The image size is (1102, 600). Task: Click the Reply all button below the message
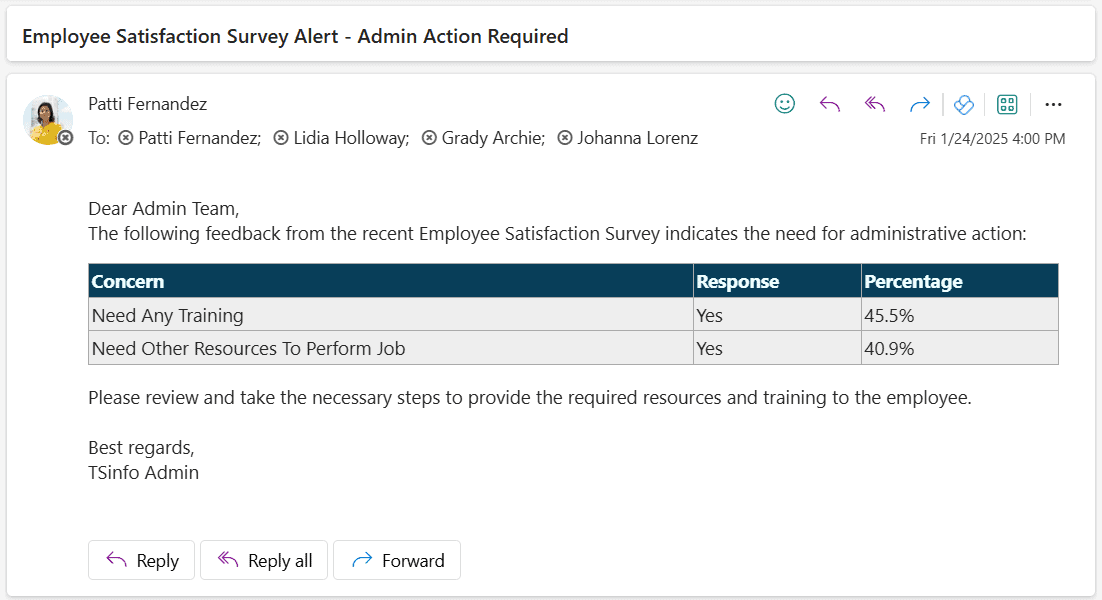(x=263, y=560)
